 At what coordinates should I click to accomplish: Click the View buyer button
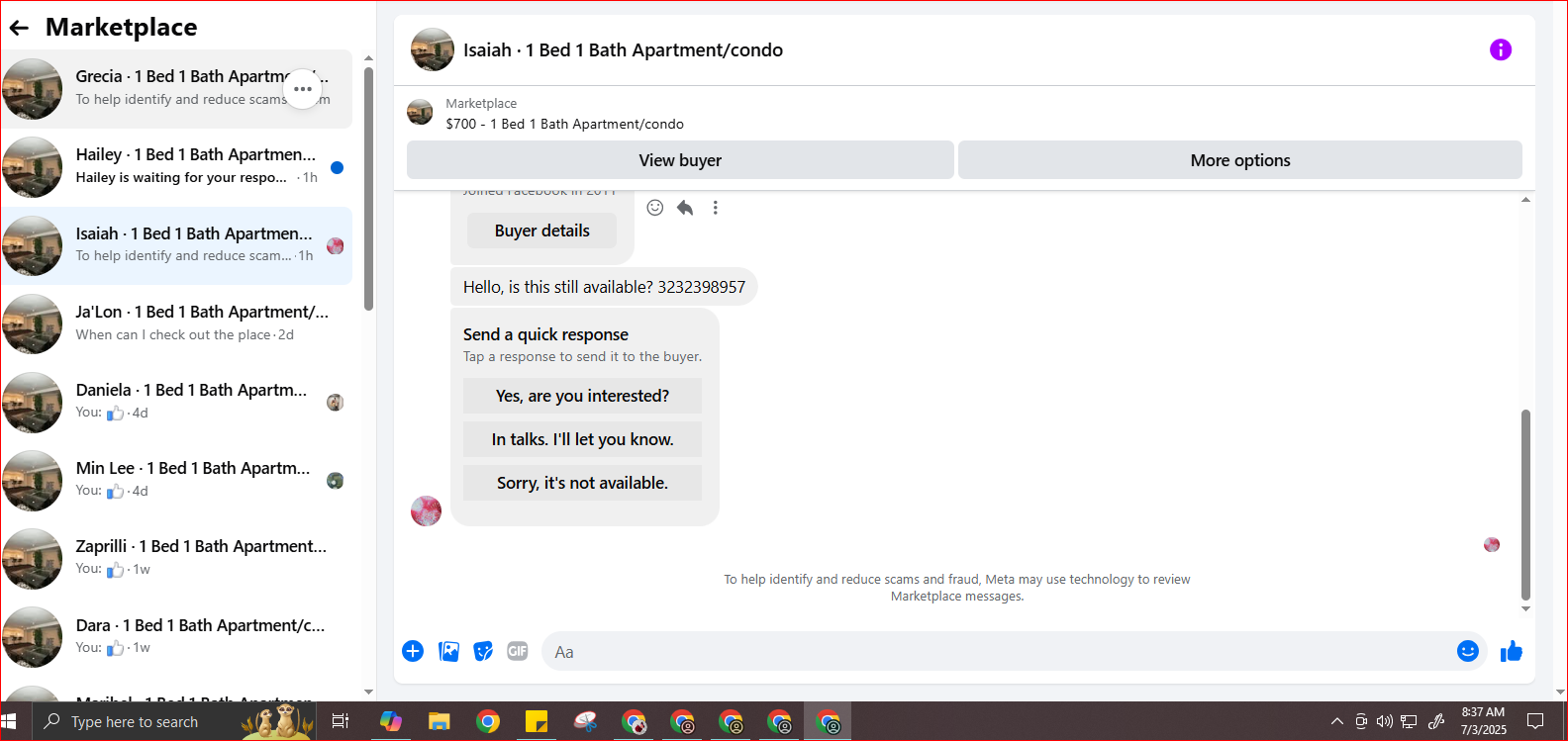pos(680,160)
